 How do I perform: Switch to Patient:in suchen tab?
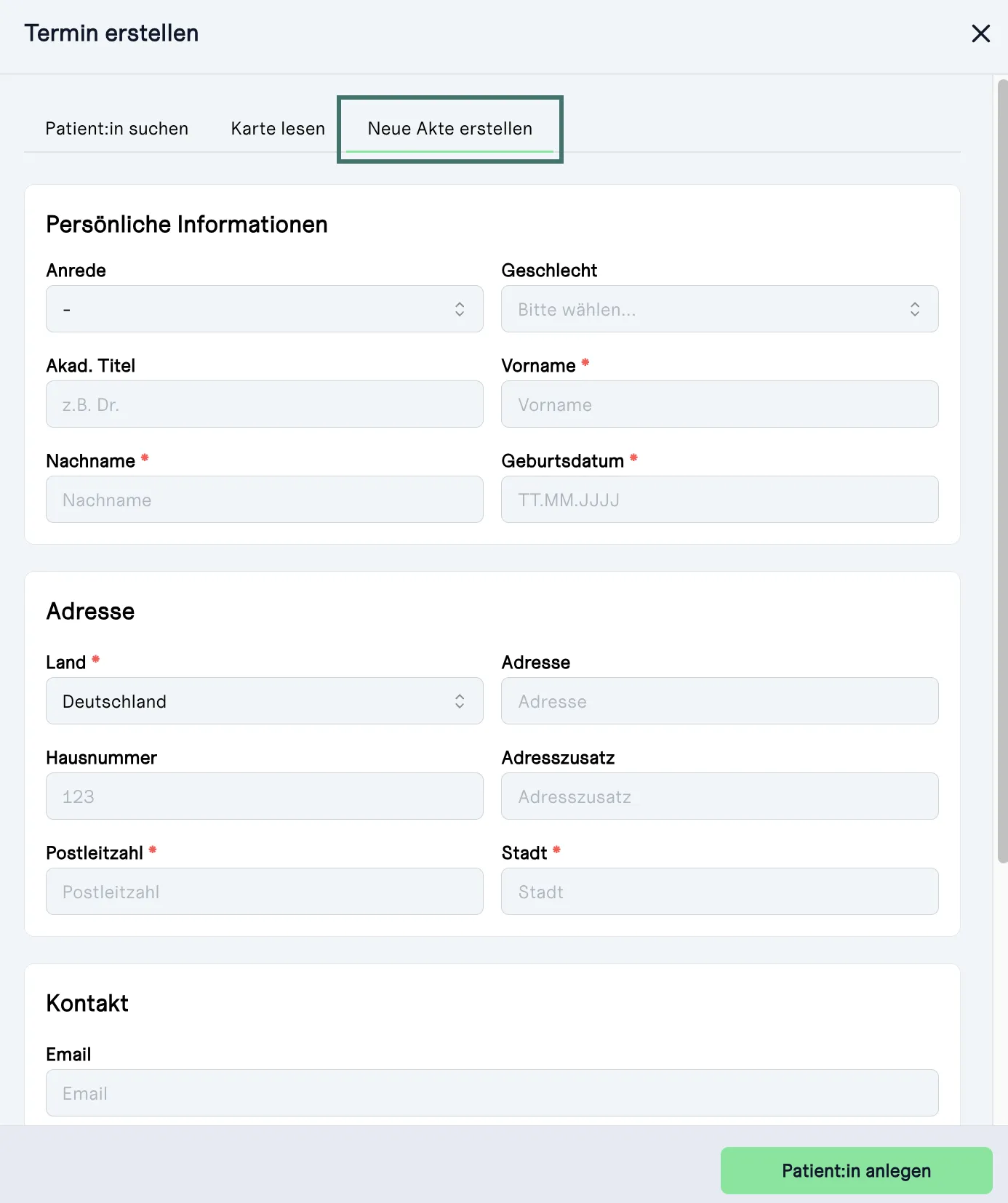117,129
